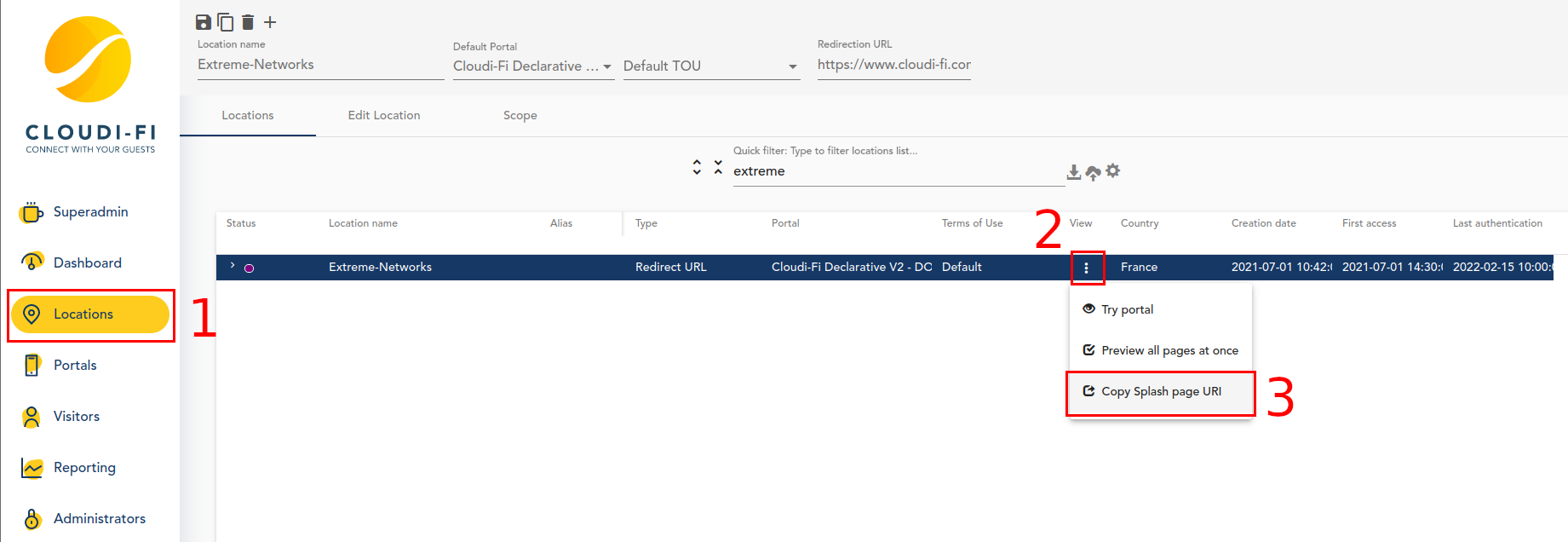Viewport: 1568px width, 542px height.
Task: Click the Portal column header
Action: point(785,223)
